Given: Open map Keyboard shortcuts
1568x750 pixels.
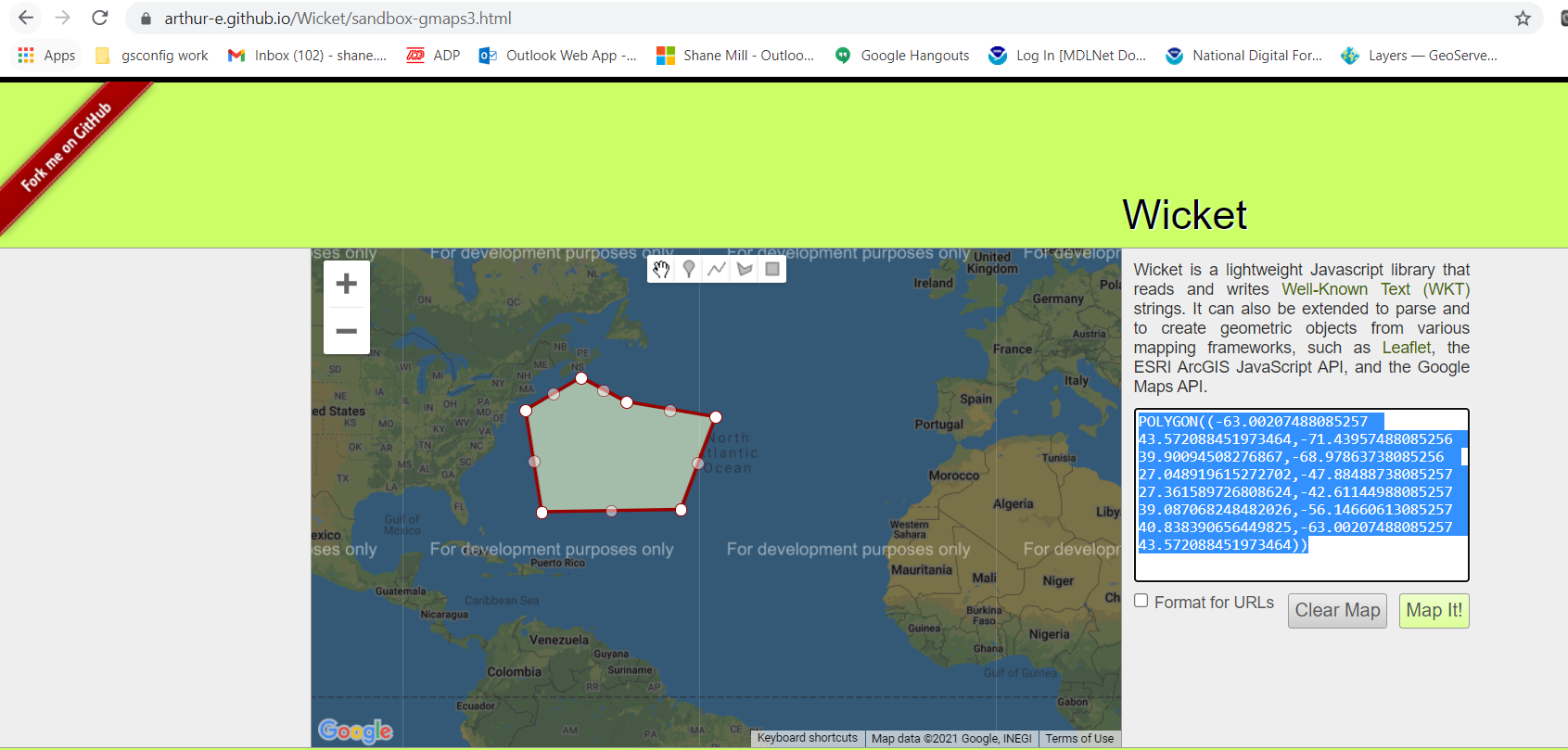Looking at the screenshot, I should (x=808, y=739).
